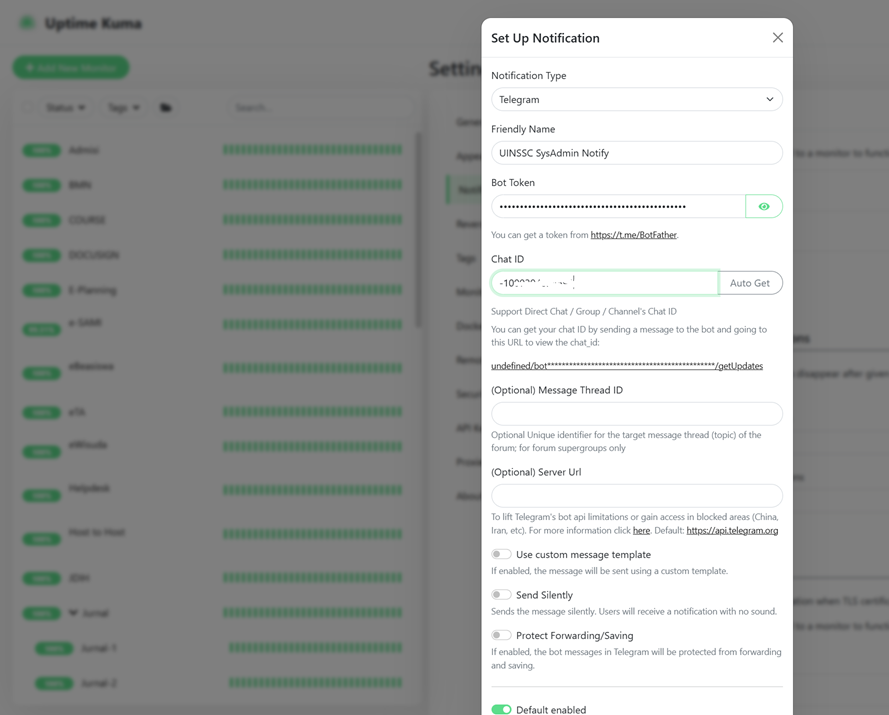The image size is (889, 715).
Task: Reveal the Bot Token with eye icon
Action: [x=764, y=206]
